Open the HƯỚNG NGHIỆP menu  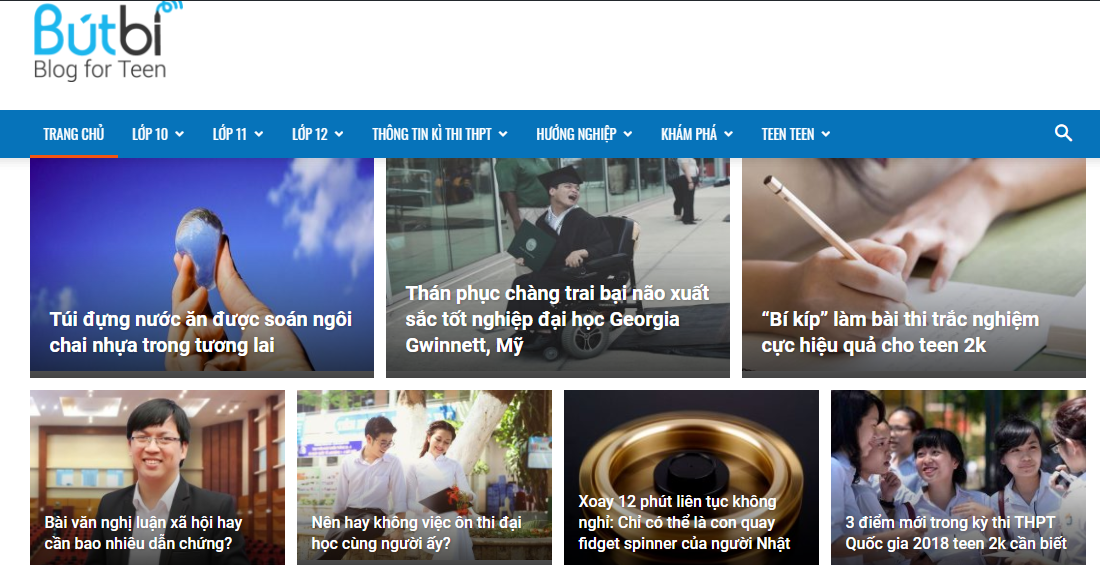click(x=584, y=134)
